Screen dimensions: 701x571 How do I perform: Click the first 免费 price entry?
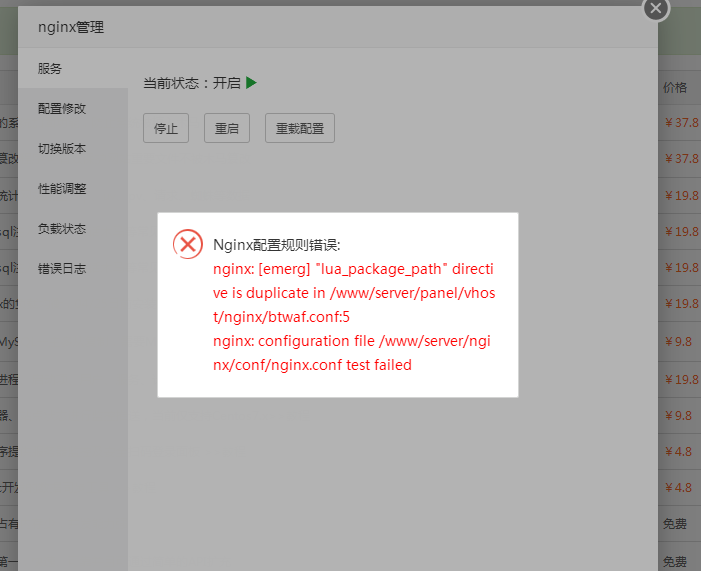[675, 524]
